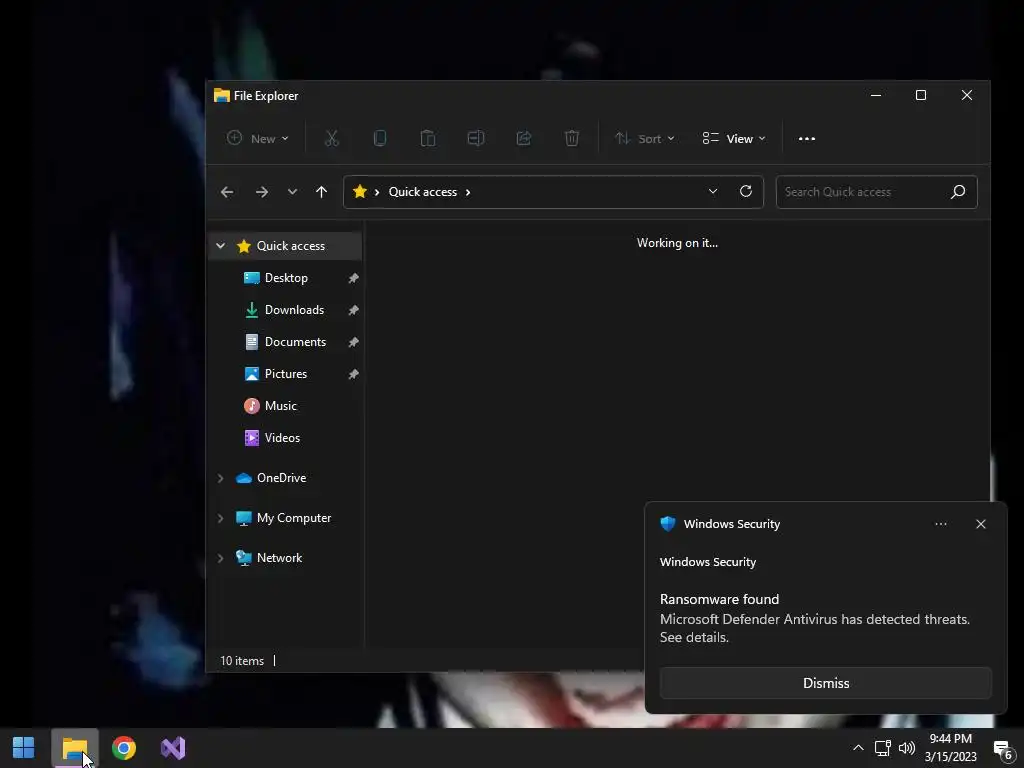Open Windows Security notification options ellipsis
1024x768 pixels.
tap(940, 524)
